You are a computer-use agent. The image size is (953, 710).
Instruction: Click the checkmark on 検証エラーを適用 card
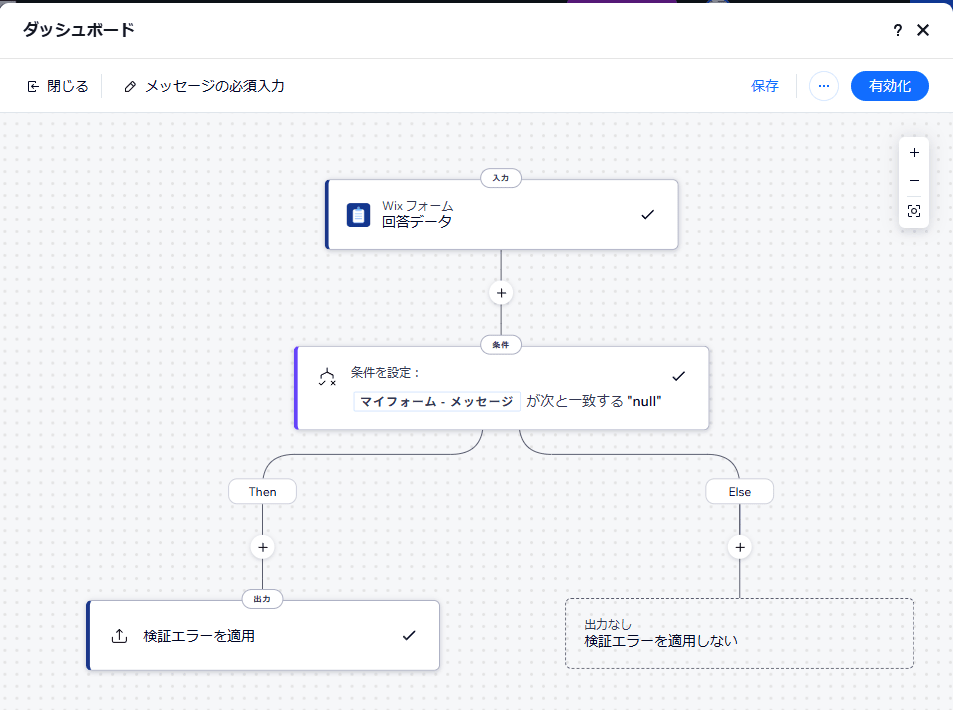409,636
